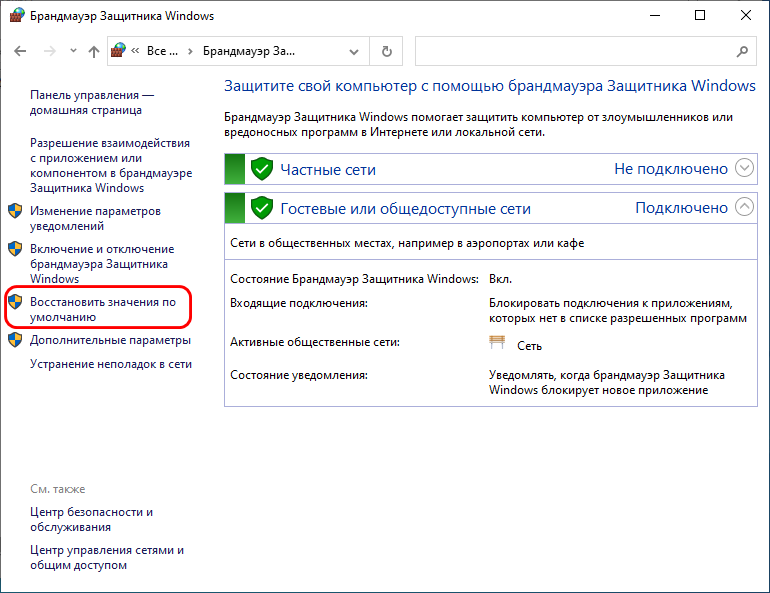This screenshot has width=770, height=593.
Task: Collapse the 'Гостевые или общедоступные сети' section chevron
Action: coord(744,207)
